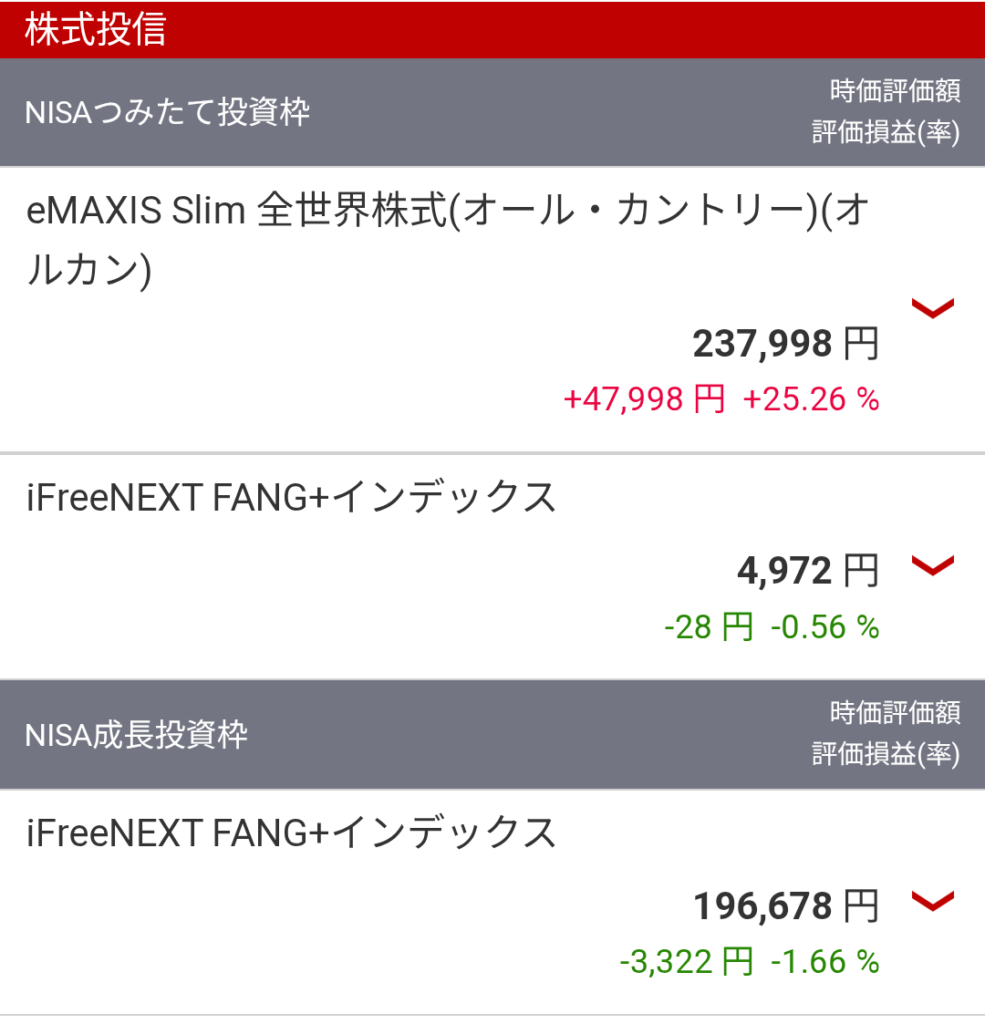Tap the +25.26 % gain rate

pos(811,400)
